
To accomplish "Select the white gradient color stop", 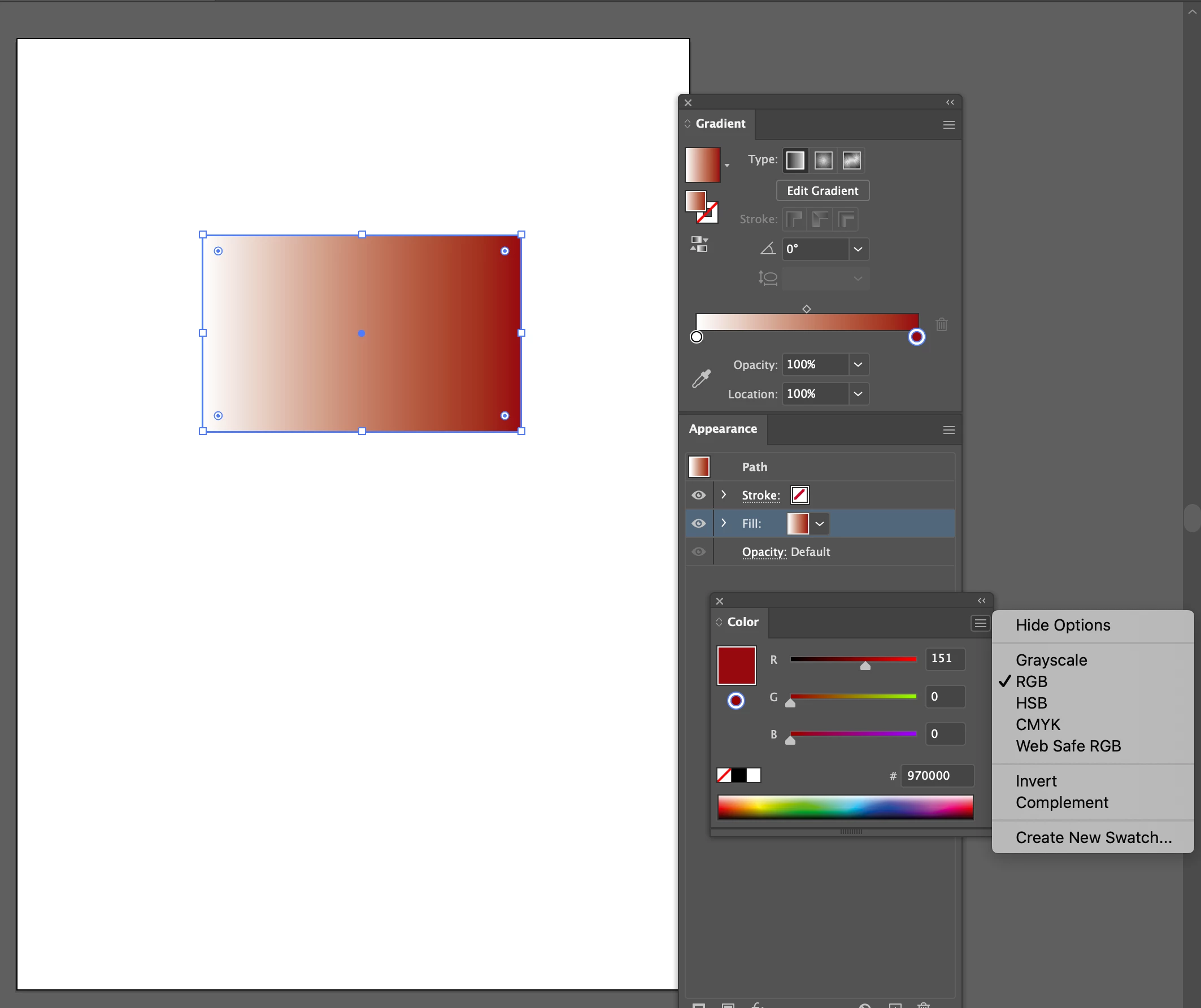I will coord(696,337).
